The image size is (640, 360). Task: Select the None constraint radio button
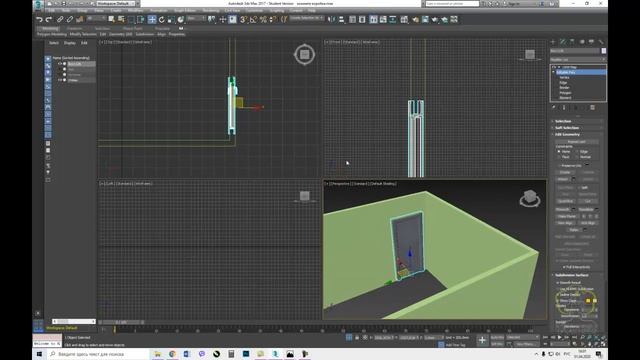(559, 151)
